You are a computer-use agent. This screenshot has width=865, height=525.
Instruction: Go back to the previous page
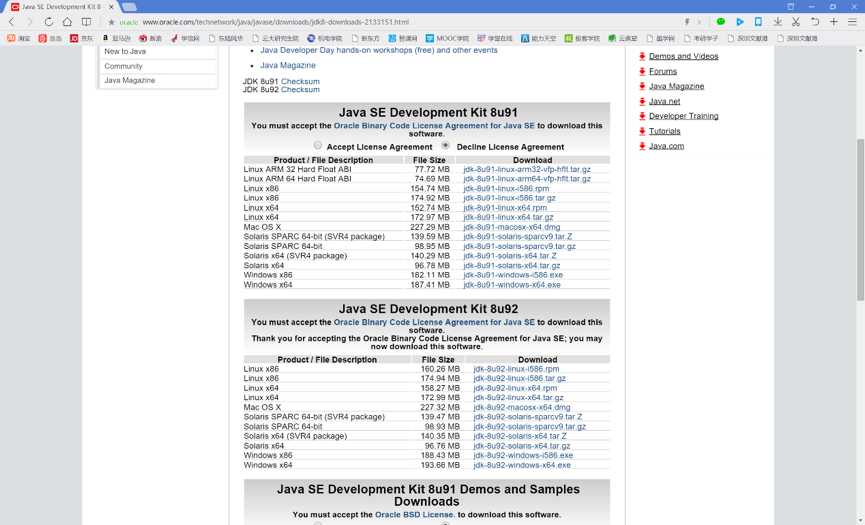(x=12, y=22)
